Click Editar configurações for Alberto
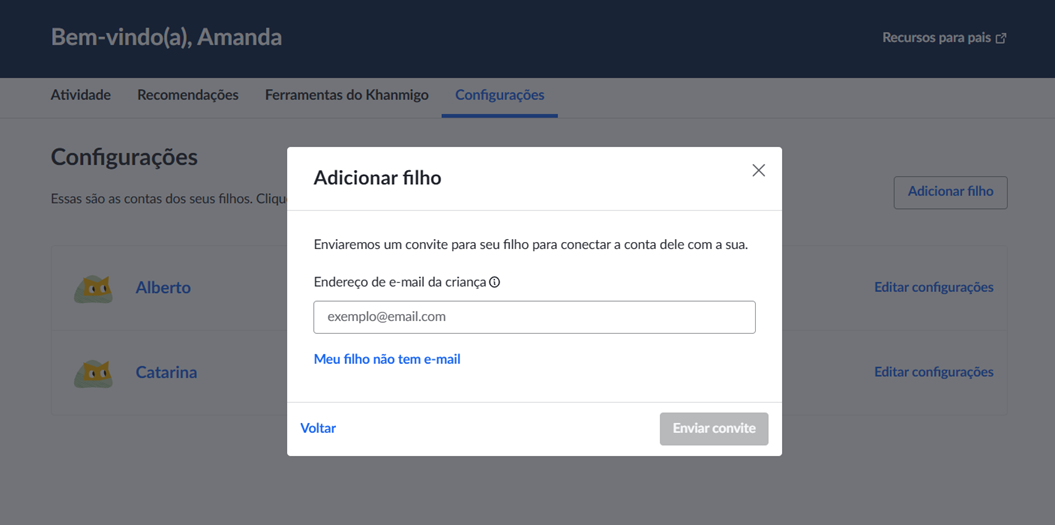This screenshot has height=525, width=1055. 934,287
